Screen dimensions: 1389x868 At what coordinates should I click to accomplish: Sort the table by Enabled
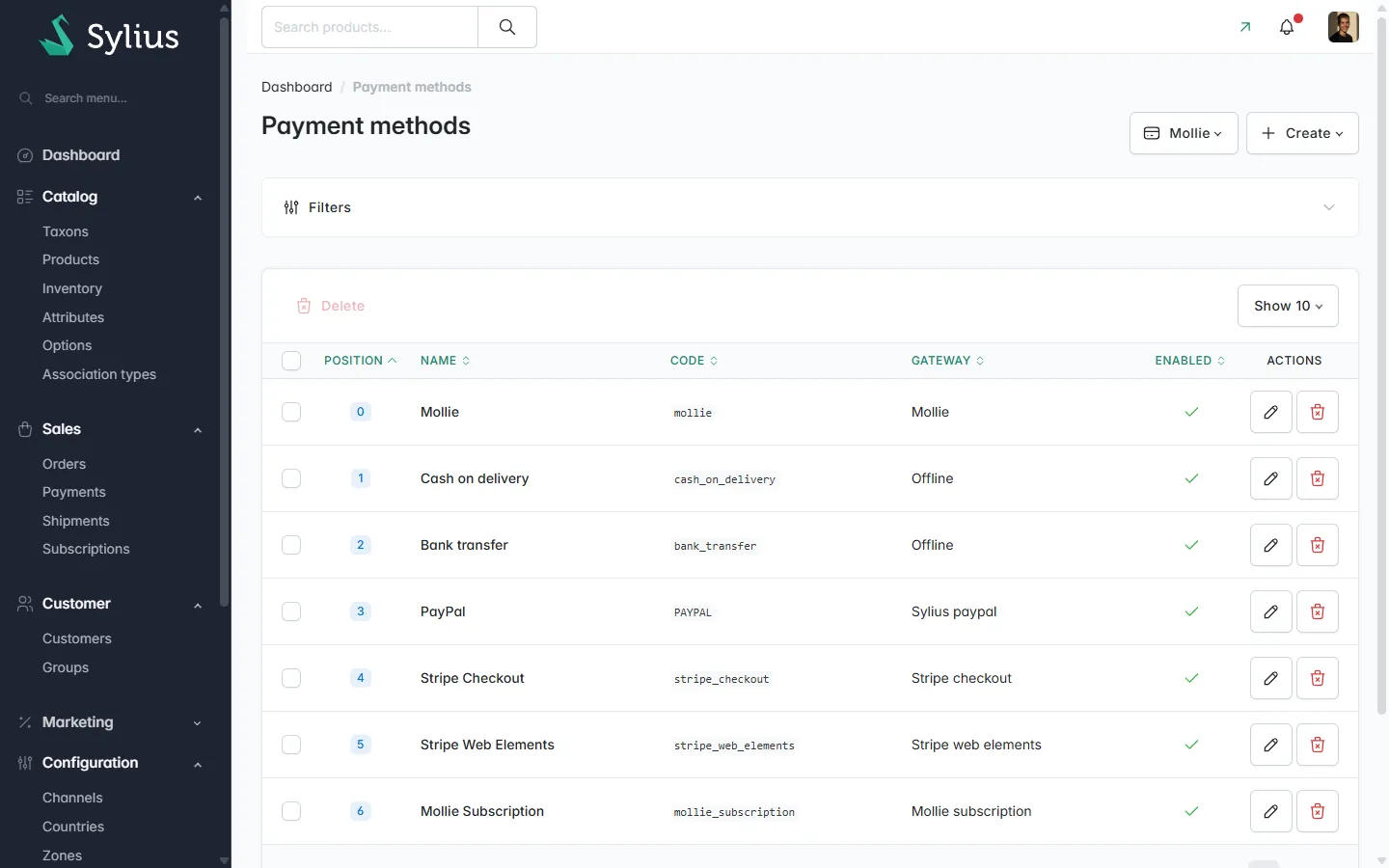(x=1190, y=361)
